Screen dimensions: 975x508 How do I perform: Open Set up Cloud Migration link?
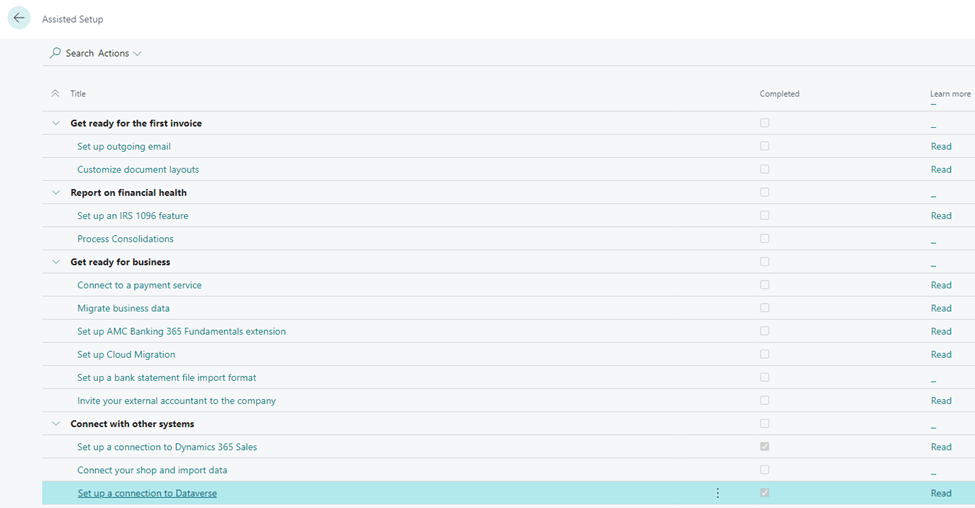tap(126, 355)
